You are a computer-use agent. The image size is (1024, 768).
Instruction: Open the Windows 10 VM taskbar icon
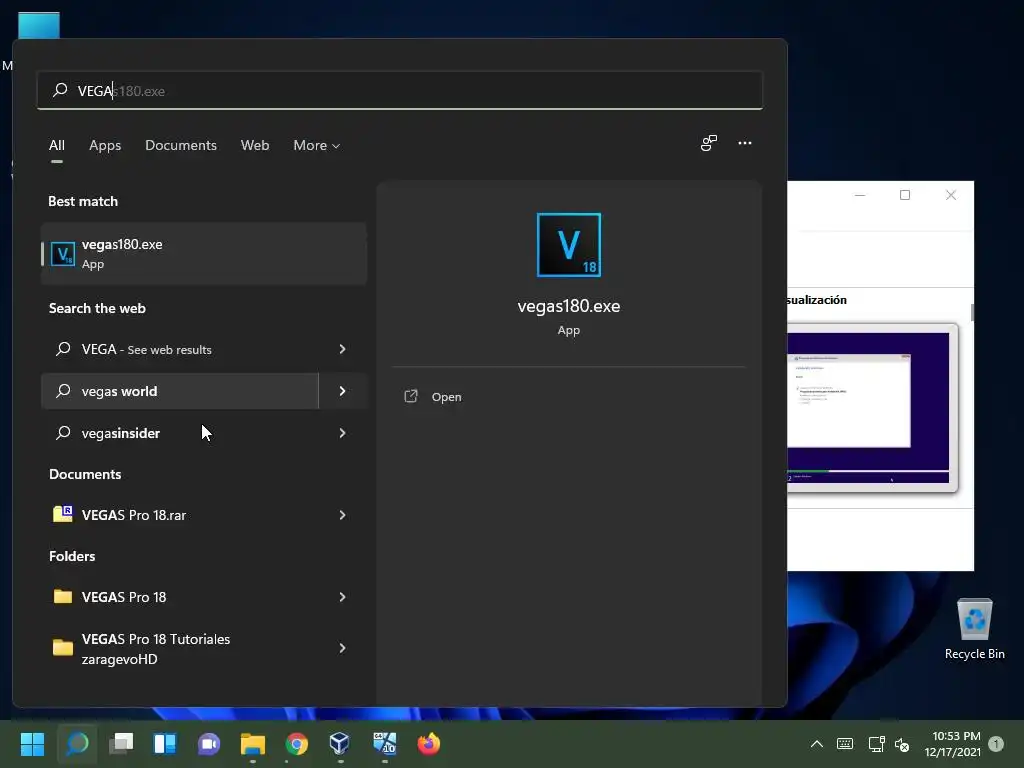click(x=385, y=743)
